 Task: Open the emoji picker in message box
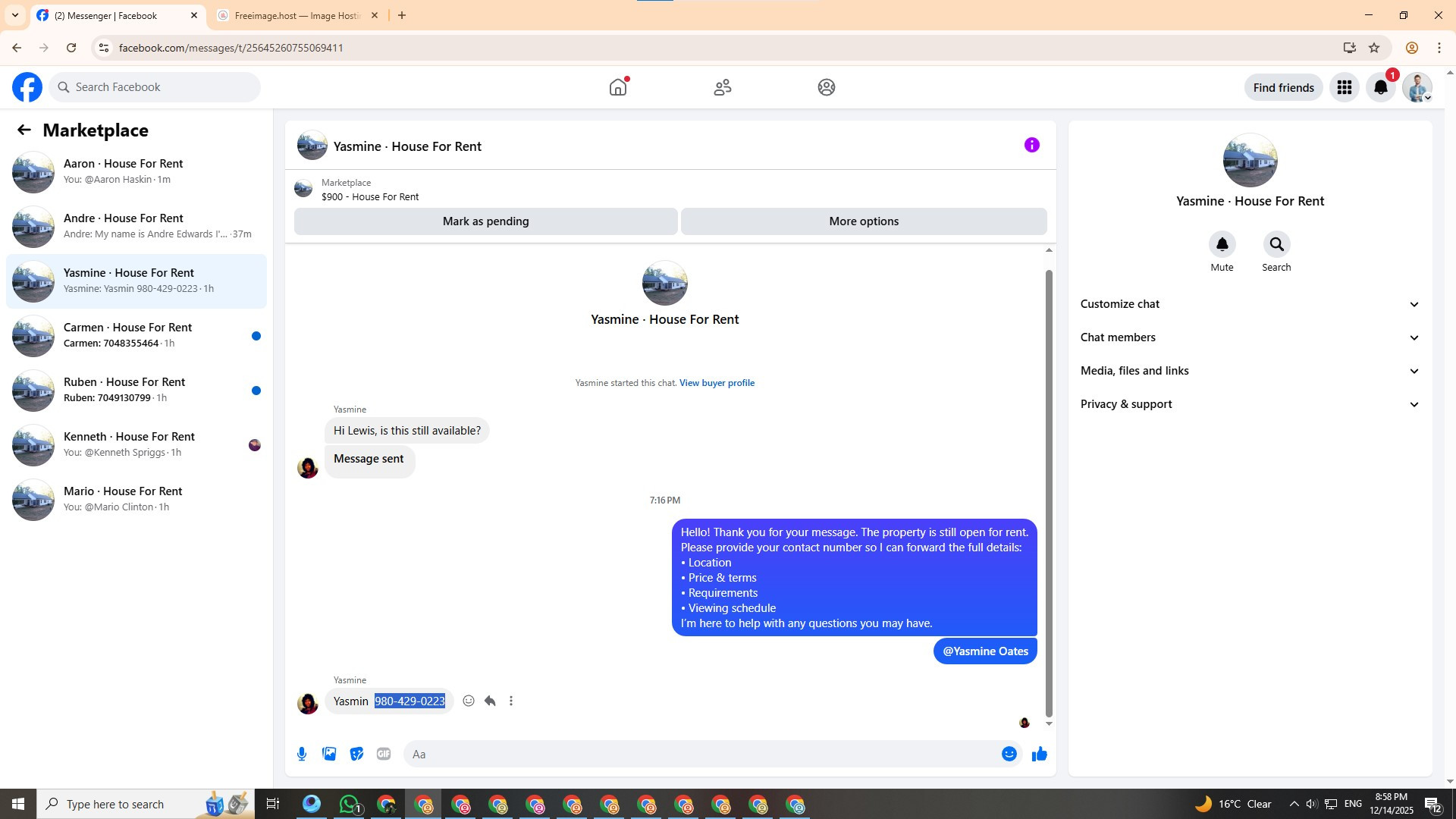(x=1009, y=754)
